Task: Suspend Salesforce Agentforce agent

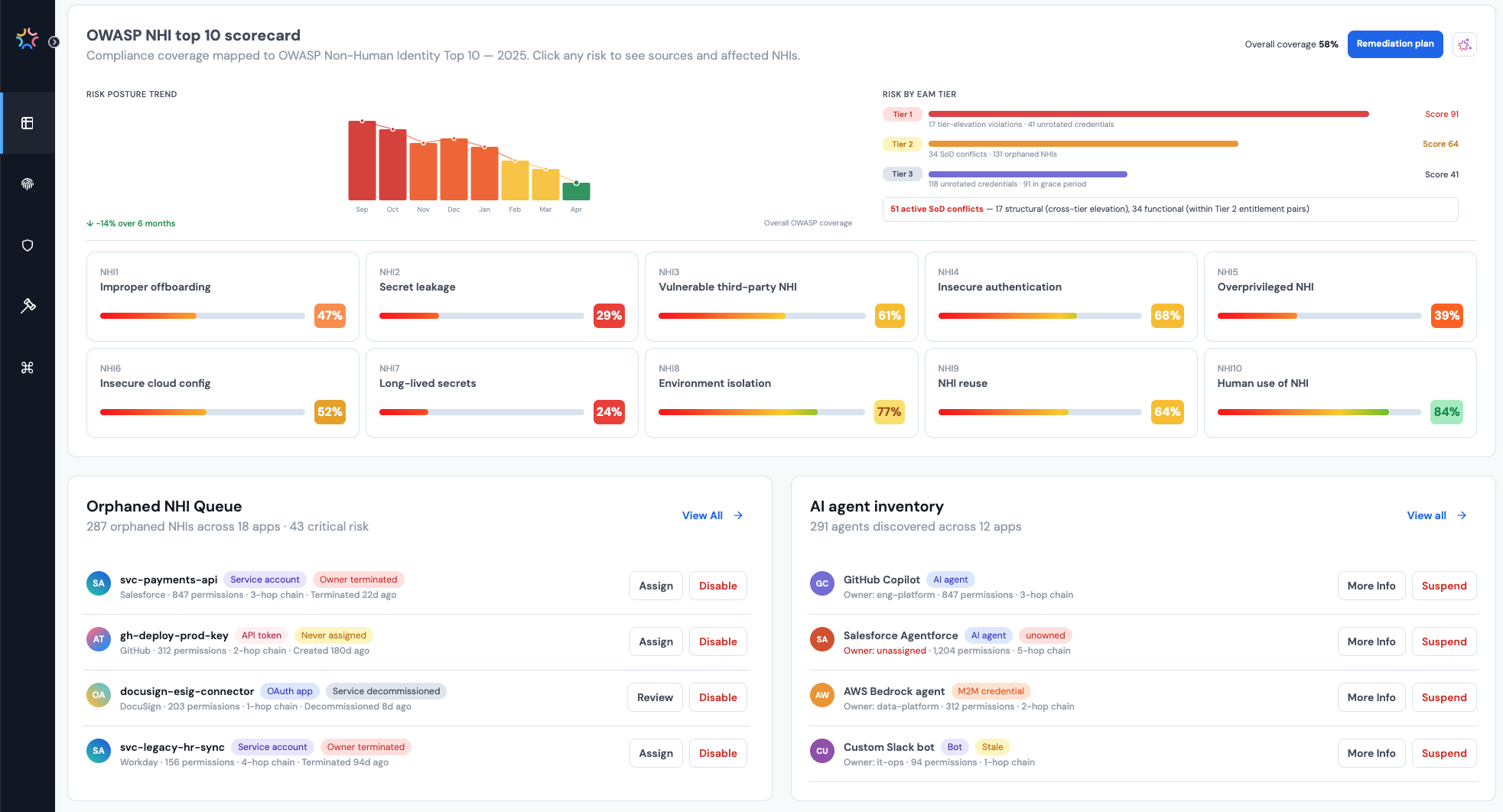Action: 1444,641
